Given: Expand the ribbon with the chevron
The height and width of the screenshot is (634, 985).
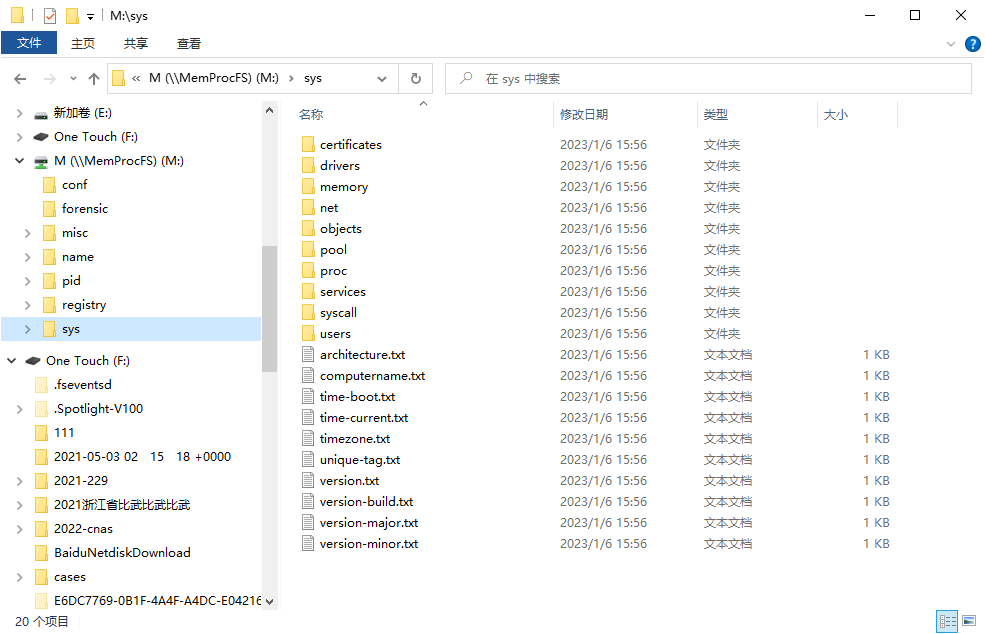Looking at the screenshot, I should 950,44.
